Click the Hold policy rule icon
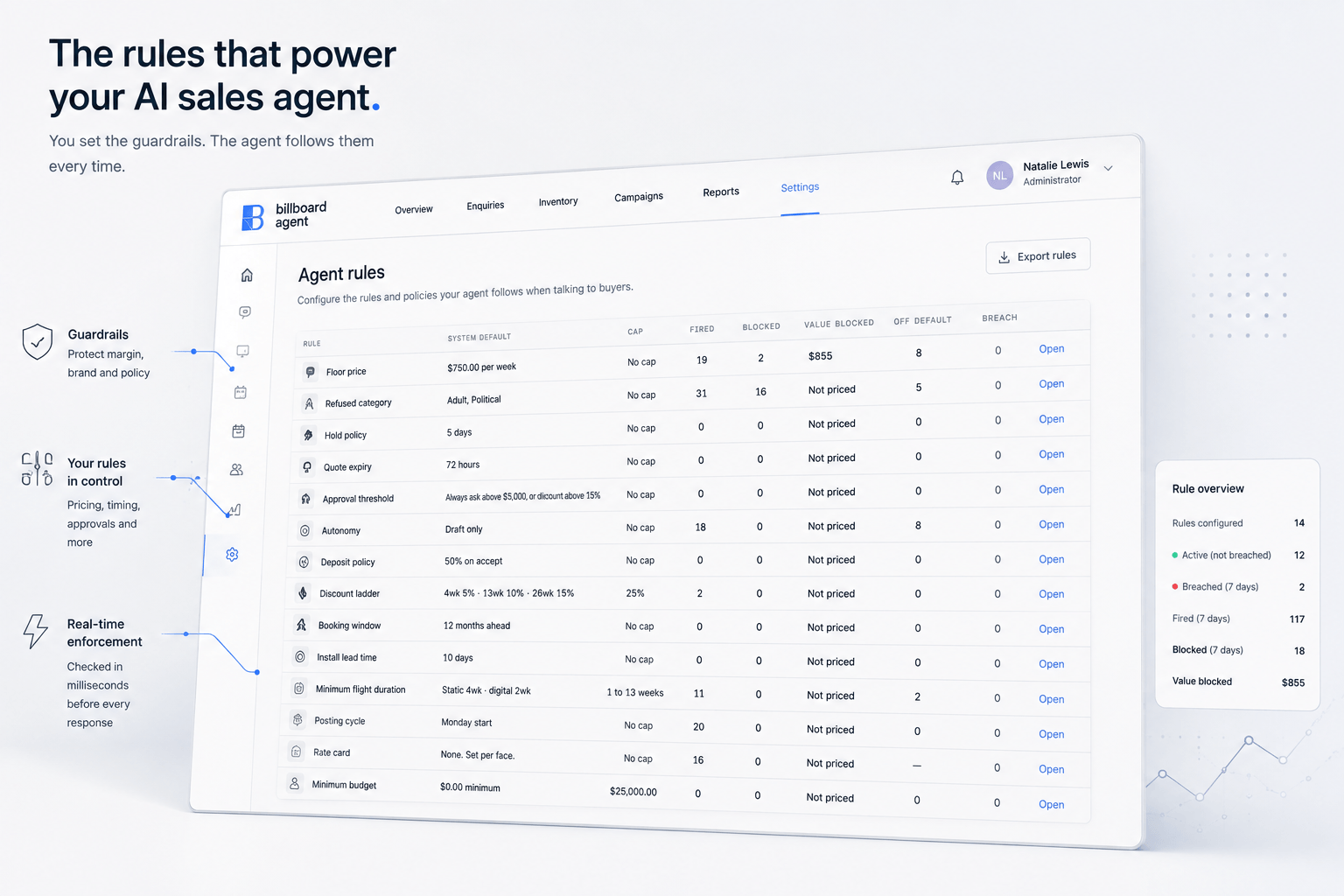Viewport: 1344px width, 896px height. click(308, 435)
